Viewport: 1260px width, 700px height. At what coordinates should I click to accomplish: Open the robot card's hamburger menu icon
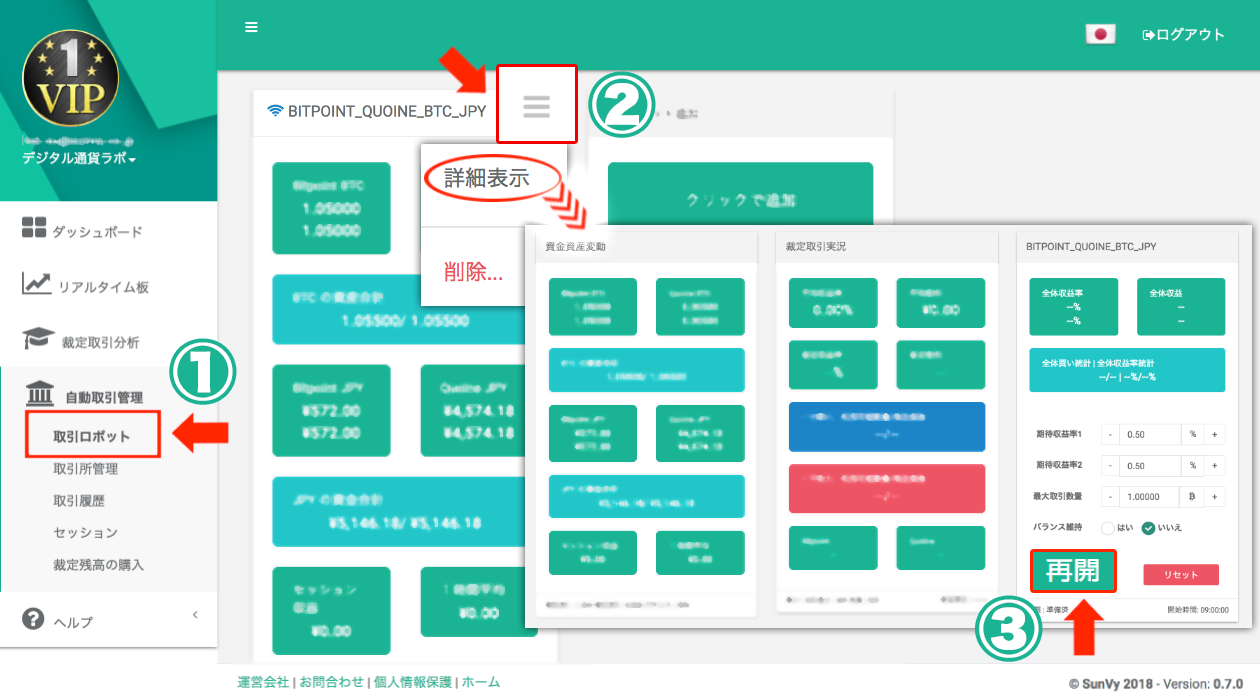pyautogui.click(x=537, y=105)
